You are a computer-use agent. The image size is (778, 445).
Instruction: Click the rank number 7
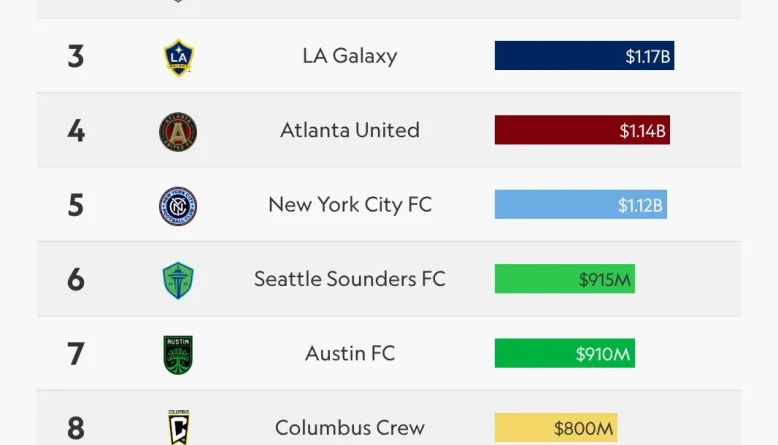click(76, 353)
